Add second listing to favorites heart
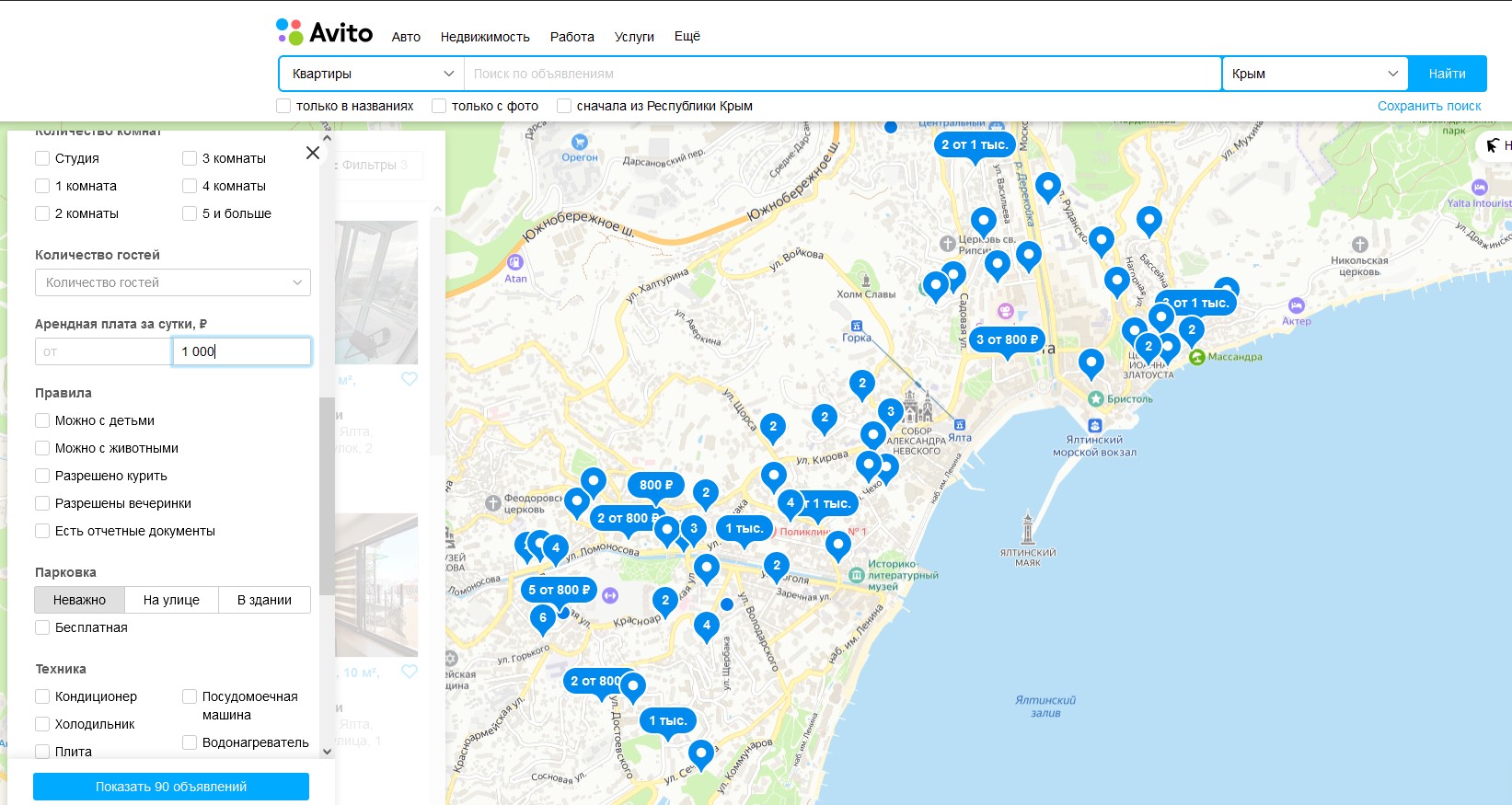This screenshot has width=1512, height=805. (x=410, y=672)
